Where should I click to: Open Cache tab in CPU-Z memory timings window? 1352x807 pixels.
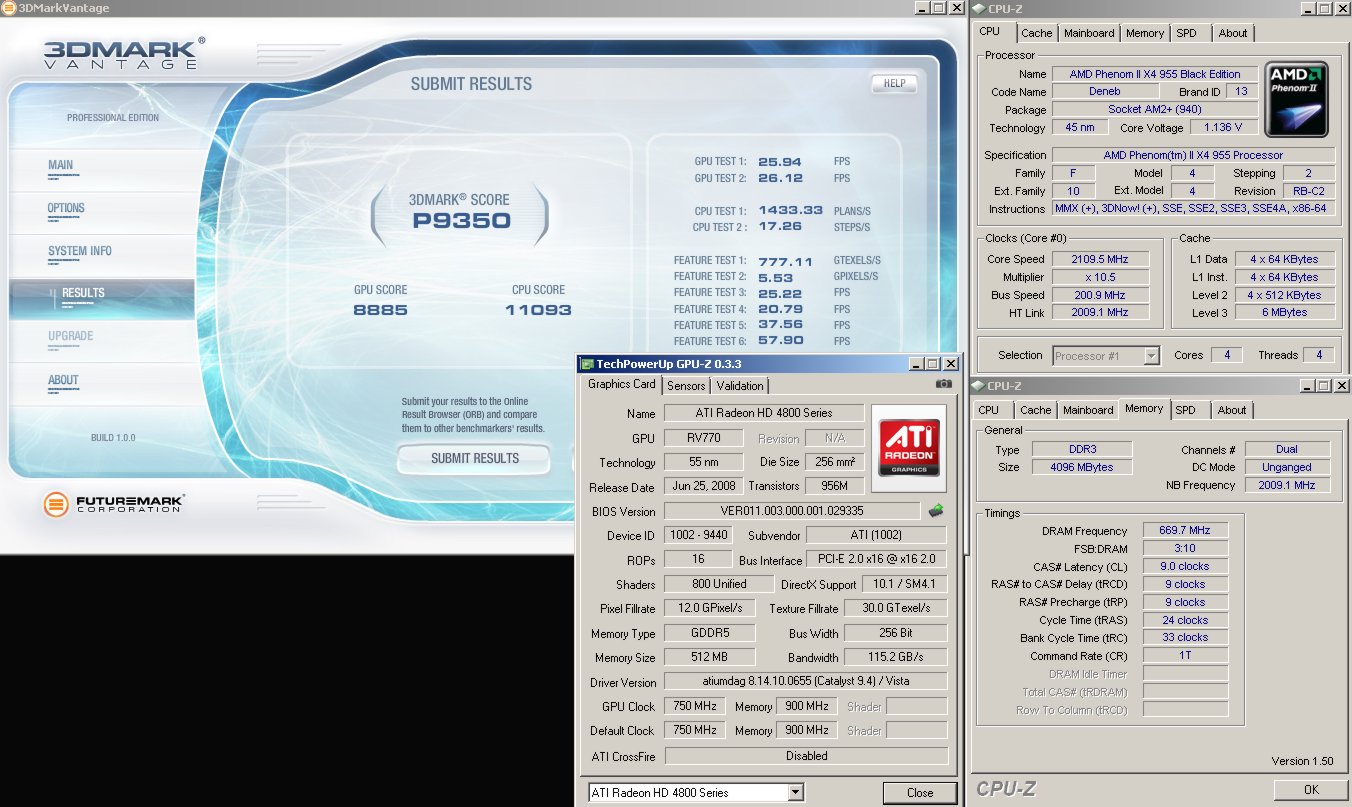(1036, 410)
